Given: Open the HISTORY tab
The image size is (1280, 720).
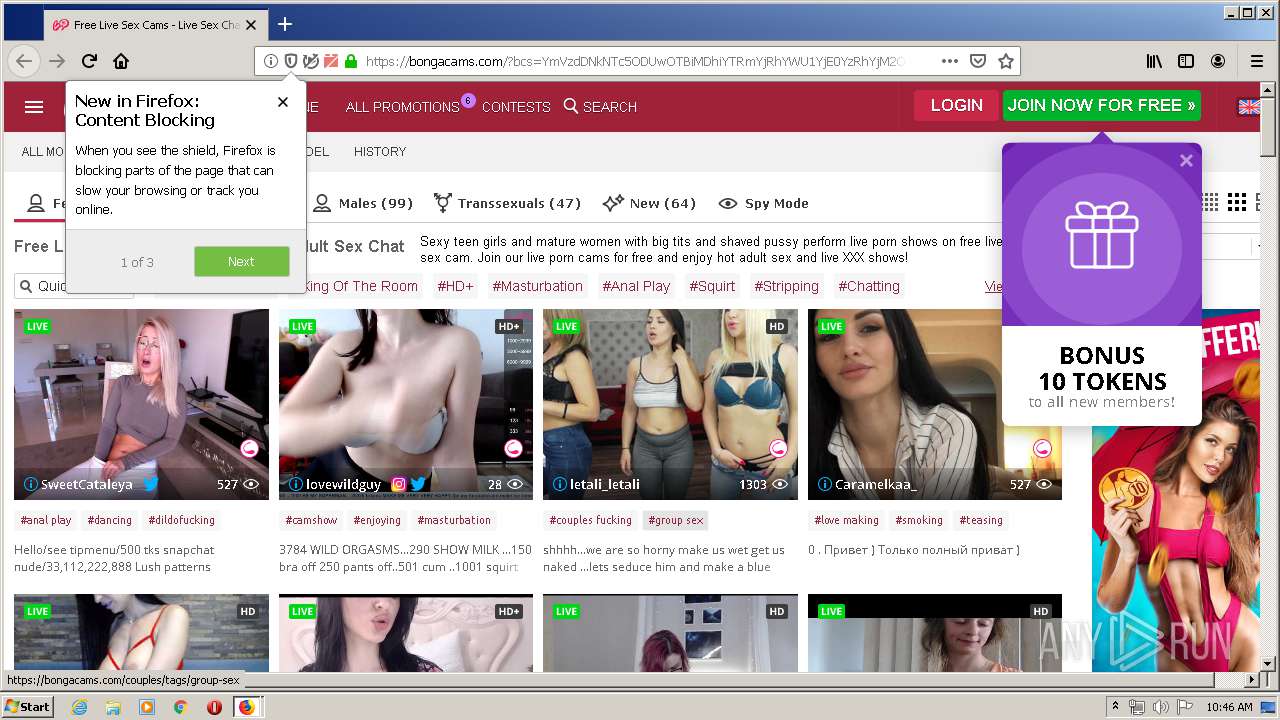Looking at the screenshot, I should (x=380, y=152).
